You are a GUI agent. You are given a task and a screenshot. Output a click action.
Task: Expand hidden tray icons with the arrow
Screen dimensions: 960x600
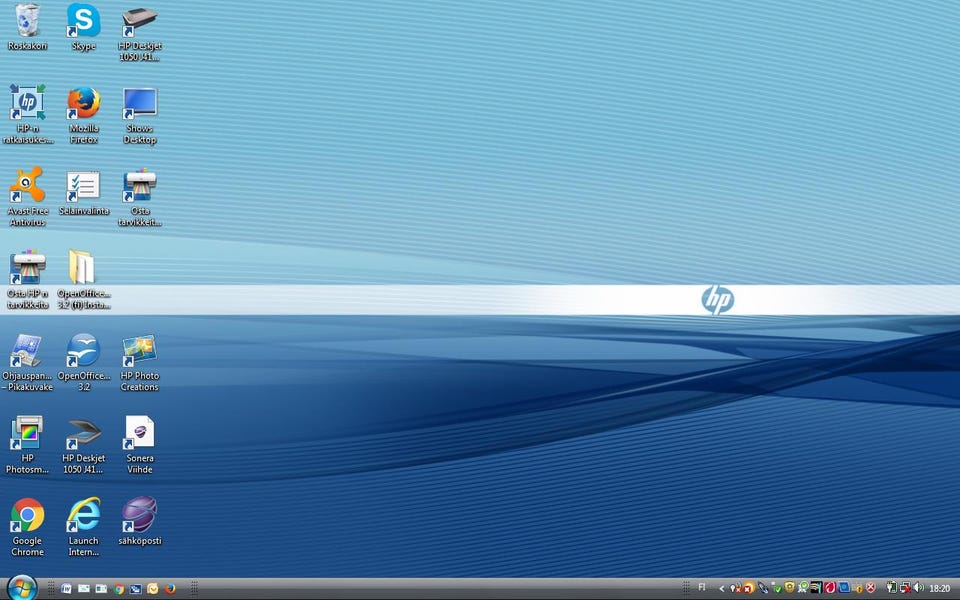(x=722, y=589)
